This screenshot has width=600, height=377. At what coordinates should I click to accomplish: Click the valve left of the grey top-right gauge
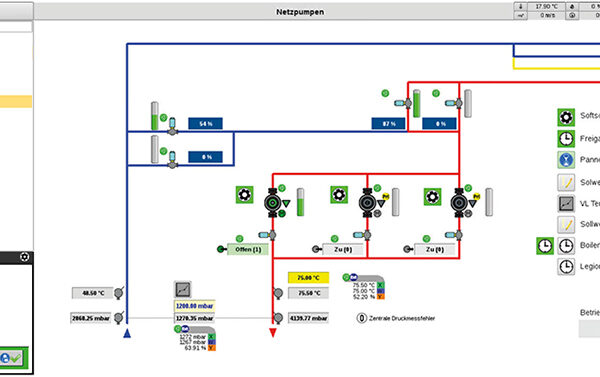454,103
